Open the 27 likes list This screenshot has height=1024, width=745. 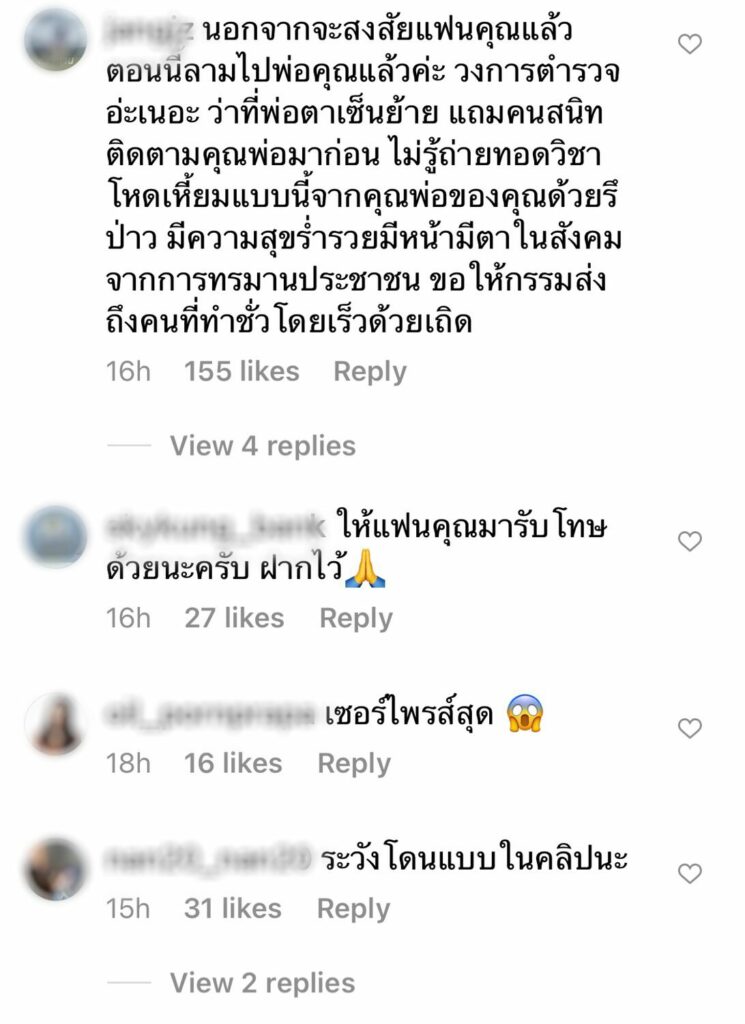234,618
